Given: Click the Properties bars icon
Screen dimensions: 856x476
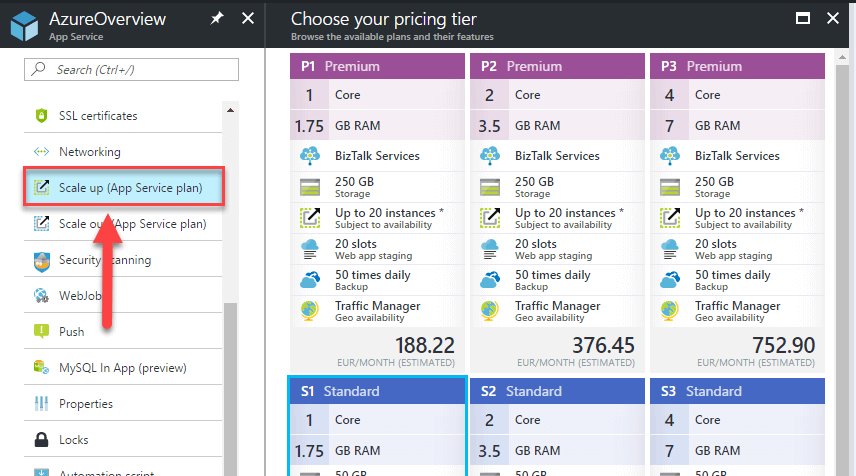Looking at the screenshot, I should pyautogui.click(x=41, y=403).
